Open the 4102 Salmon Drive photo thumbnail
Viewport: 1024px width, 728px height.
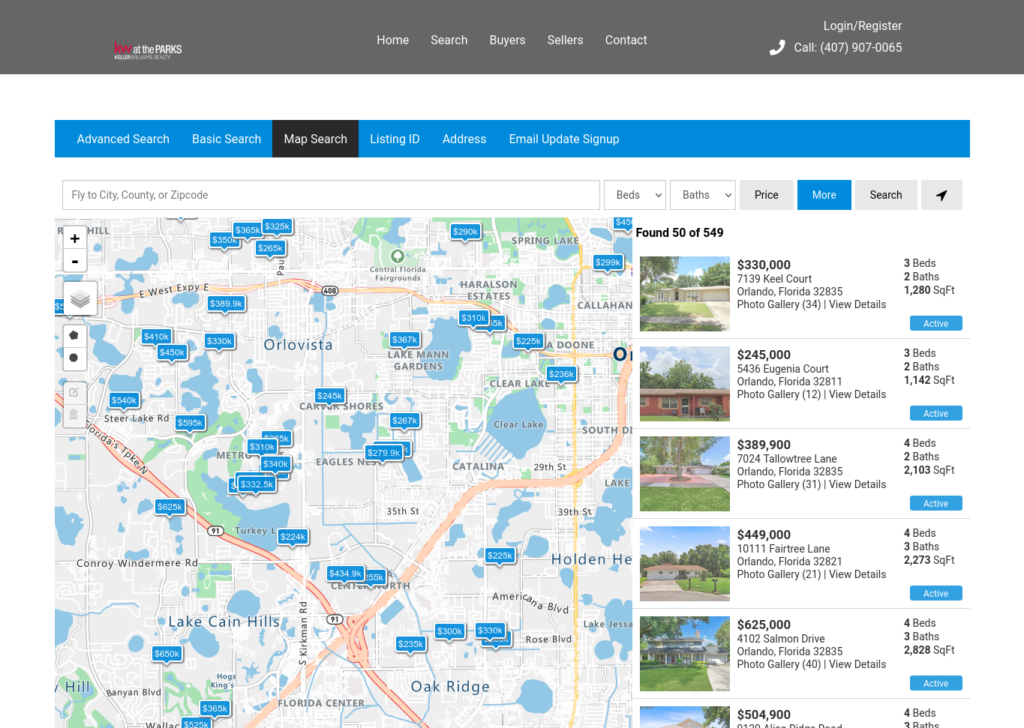click(684, 654)
